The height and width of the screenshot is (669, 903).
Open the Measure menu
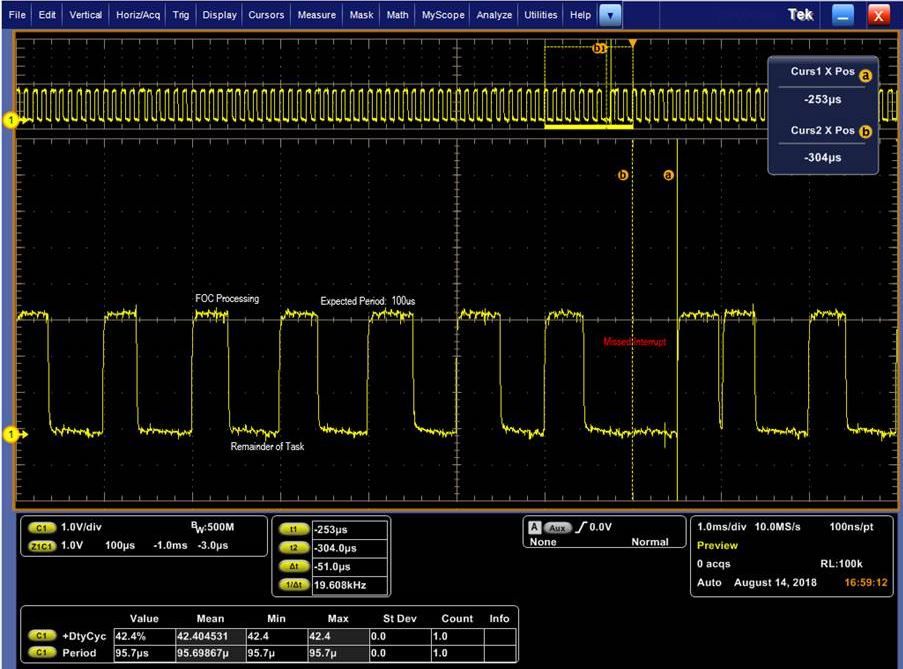click(317, 15)
